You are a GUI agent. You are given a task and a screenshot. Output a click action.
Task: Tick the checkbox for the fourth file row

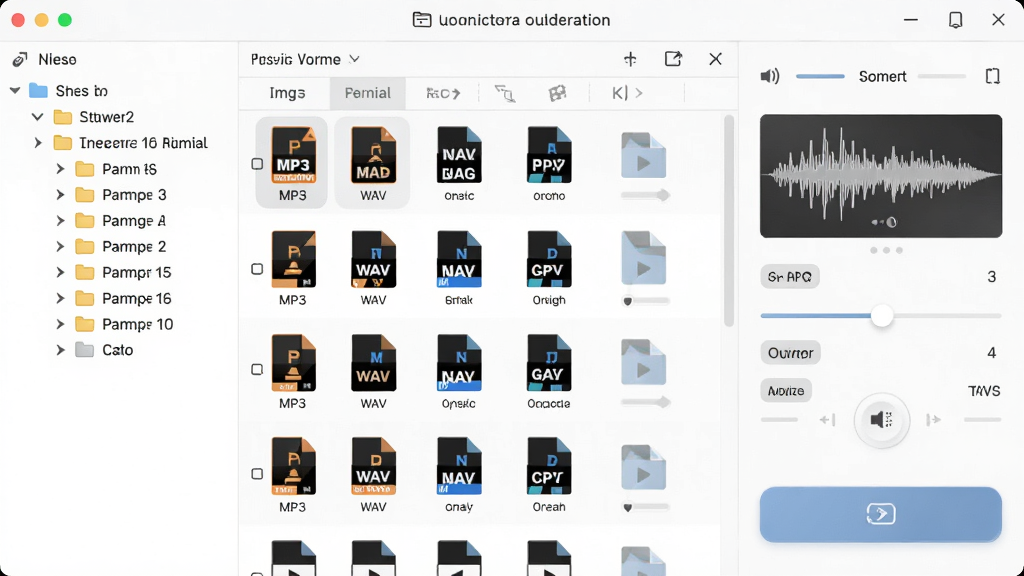pos(257,473)
